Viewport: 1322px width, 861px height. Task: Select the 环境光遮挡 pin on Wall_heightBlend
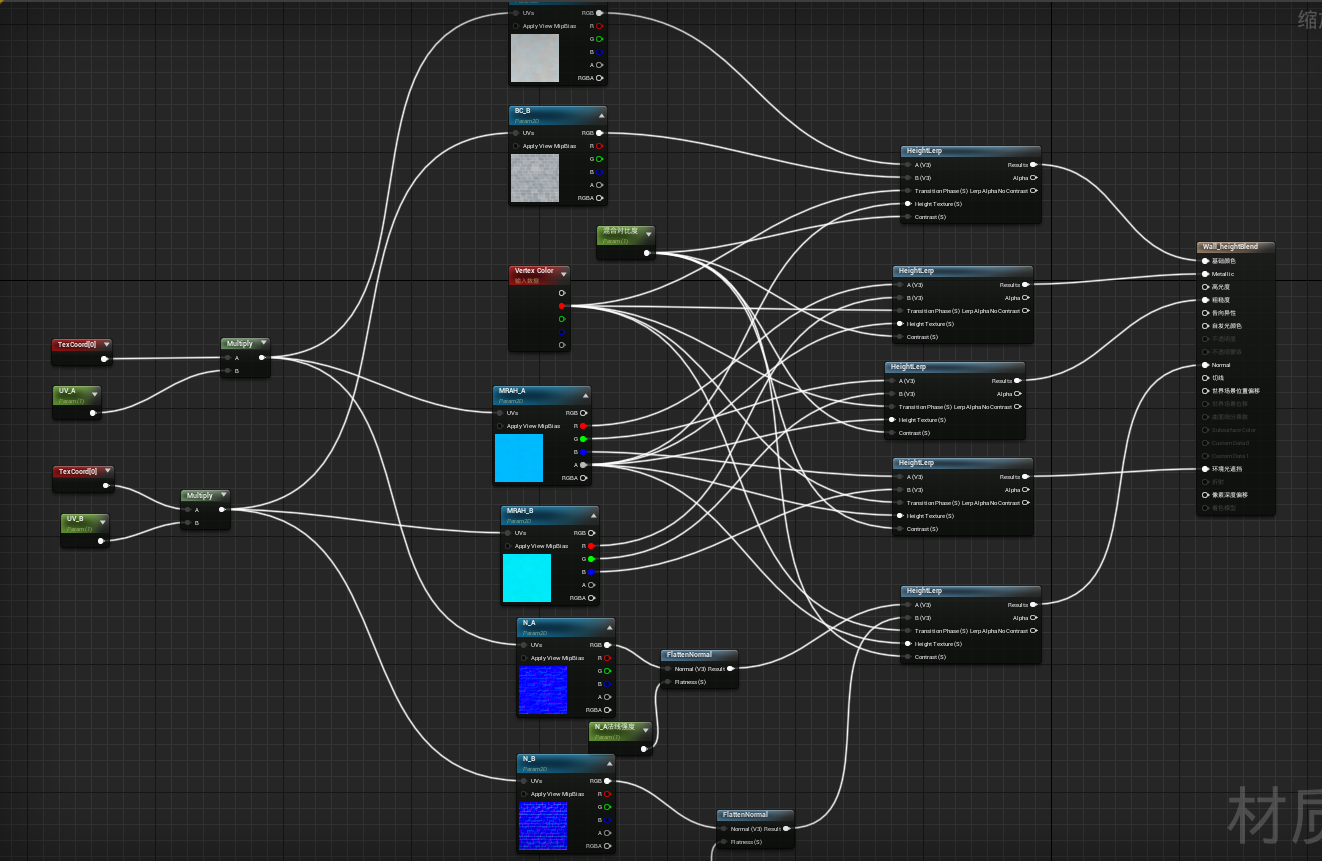(x=1205, y=469)
